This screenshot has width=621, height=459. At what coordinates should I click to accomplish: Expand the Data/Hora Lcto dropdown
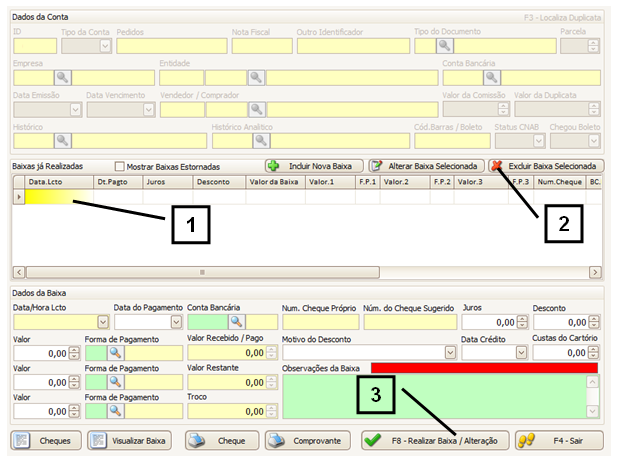103,322
